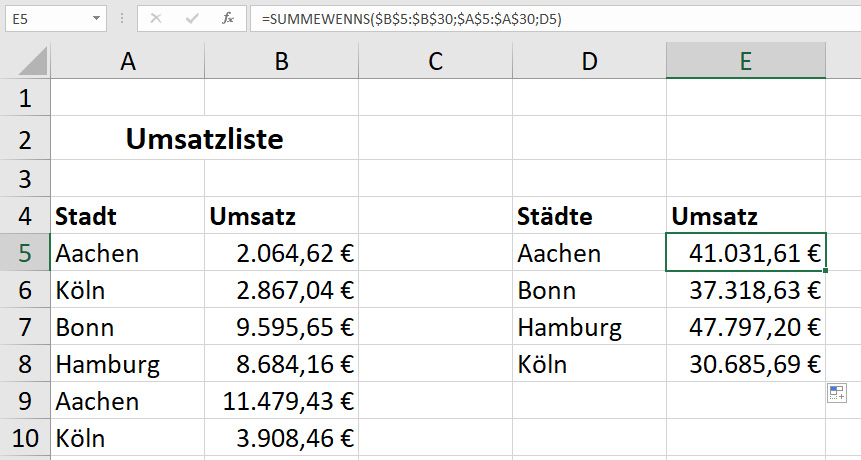This screenshot has height=460, width=861.
Task: Click the Insert Function fx icon
Action: tap(228, 19)
